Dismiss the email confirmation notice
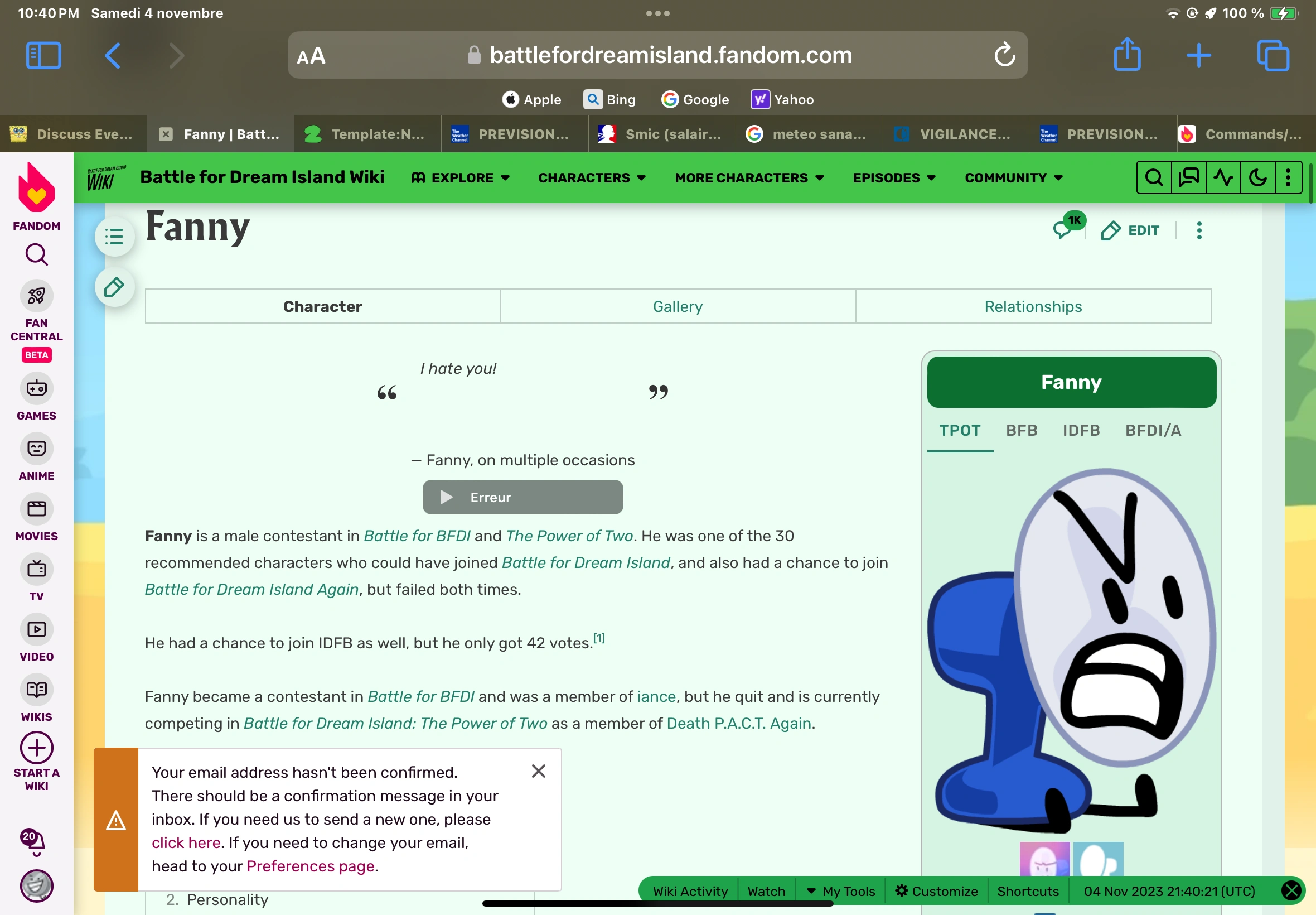Screen dimensions: 1316x915 pos(538,771)
